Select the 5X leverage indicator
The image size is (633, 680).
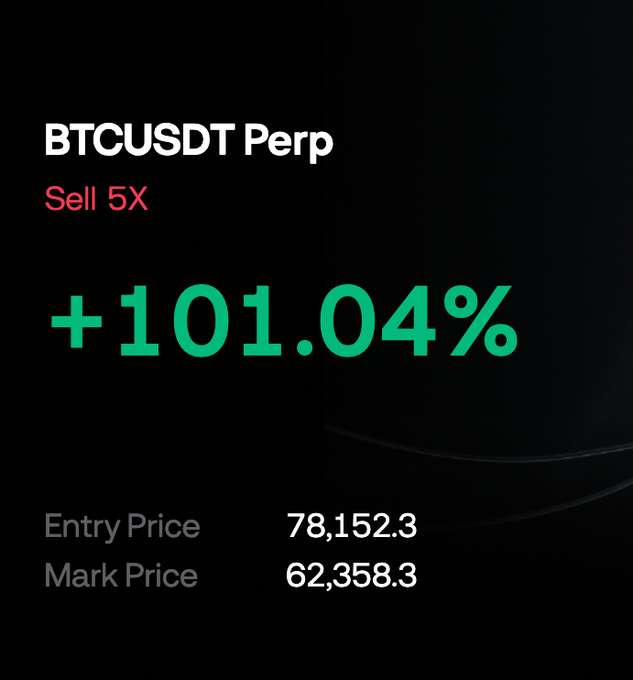(128, 199)
